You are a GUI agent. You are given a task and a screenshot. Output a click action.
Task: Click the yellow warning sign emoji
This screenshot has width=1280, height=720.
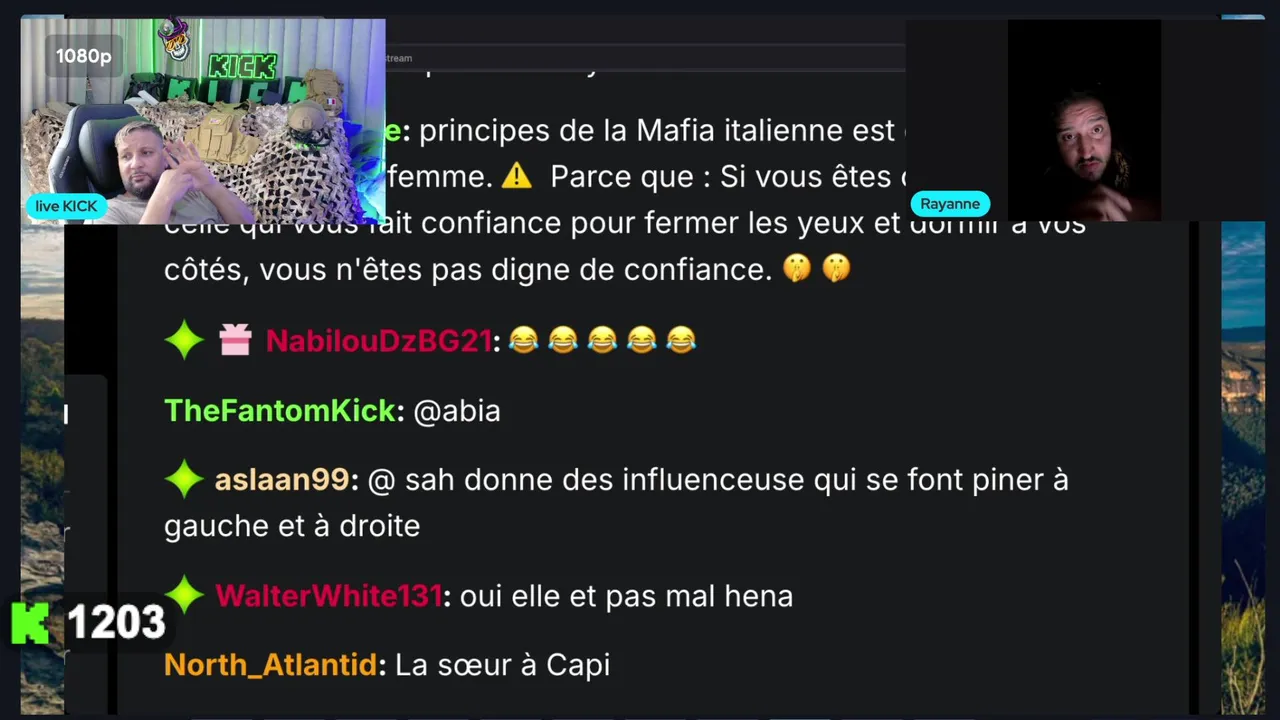coord(516,177)
